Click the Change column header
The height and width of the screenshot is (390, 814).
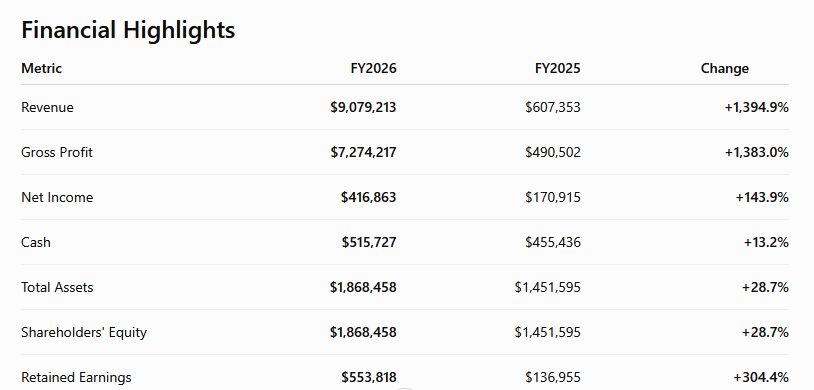coord(725,69)
